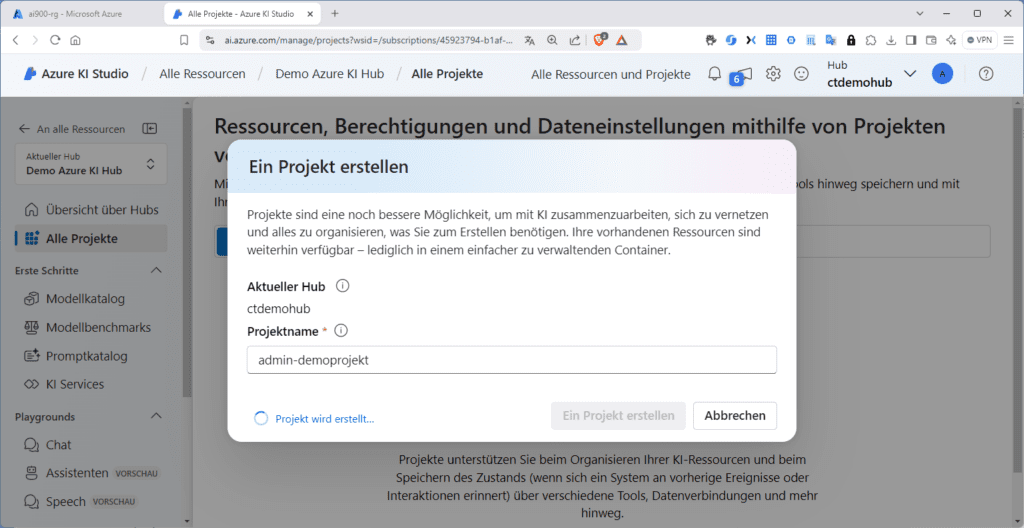Open the browser downloads icon
Image resolution: width=1024 pixels, height=528 pixels.
point(891,40)
